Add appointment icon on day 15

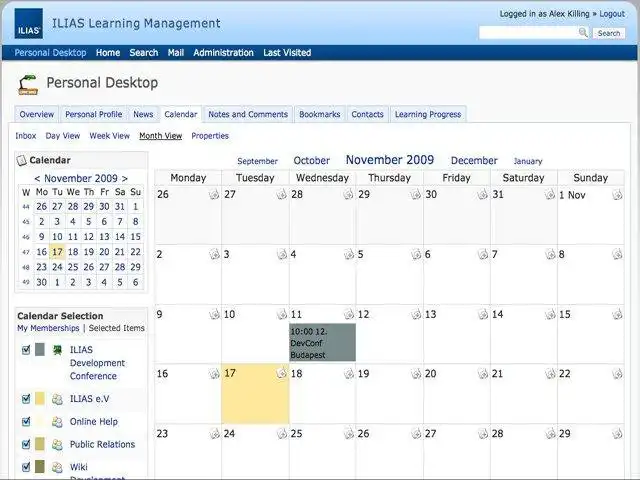pos(617,314)
